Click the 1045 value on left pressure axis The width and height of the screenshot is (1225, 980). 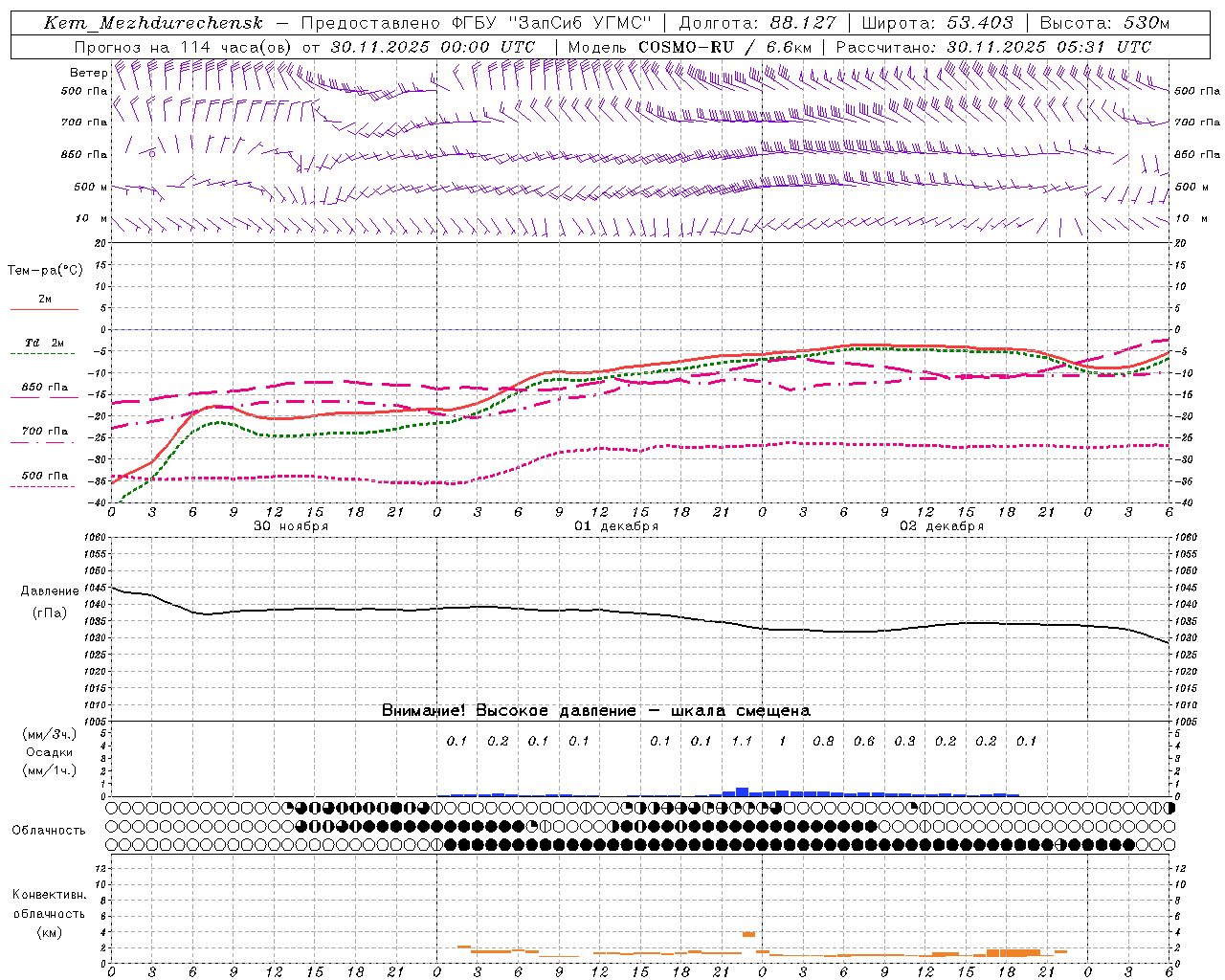pos(94,588)
